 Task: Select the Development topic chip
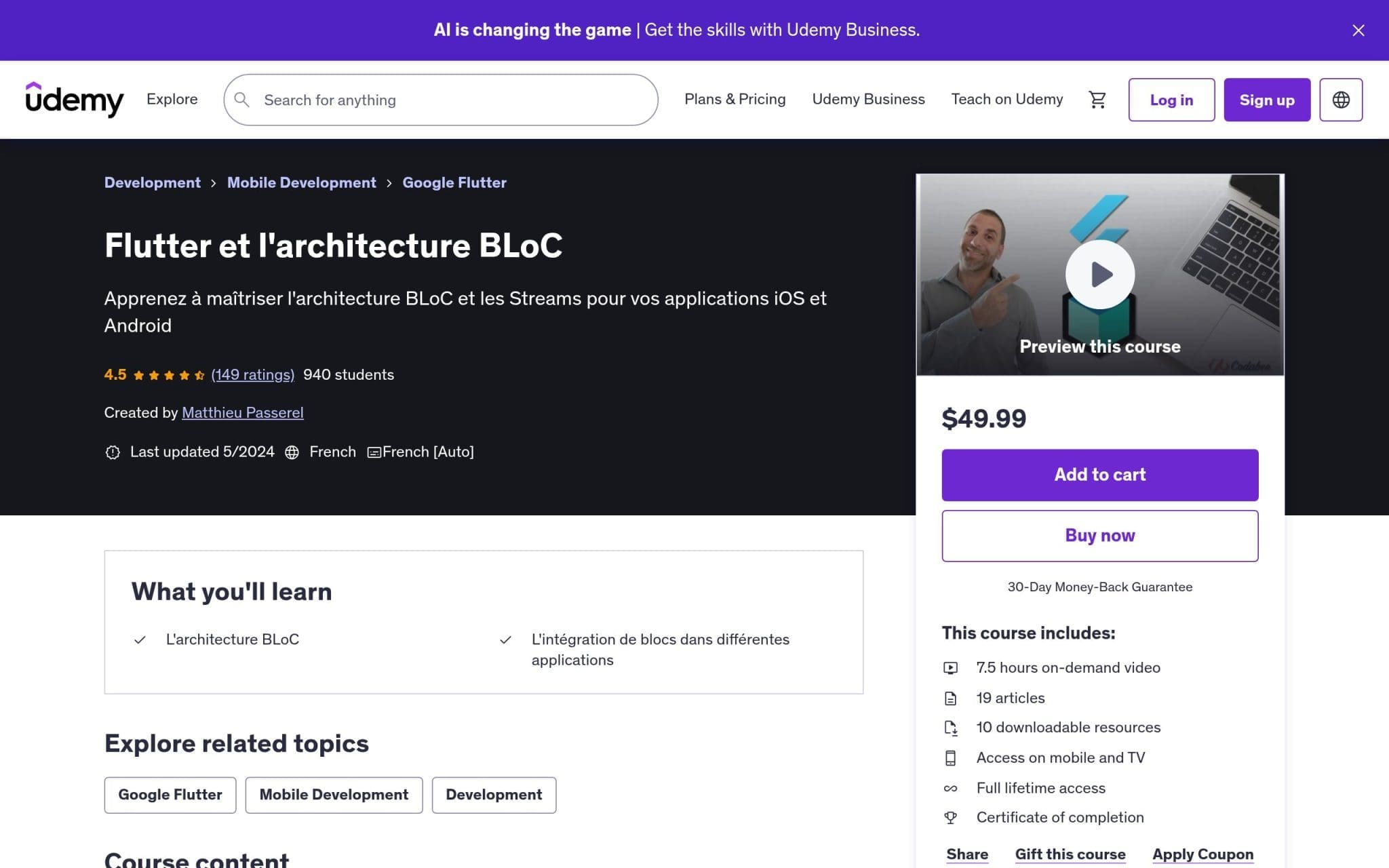point(494,795)
